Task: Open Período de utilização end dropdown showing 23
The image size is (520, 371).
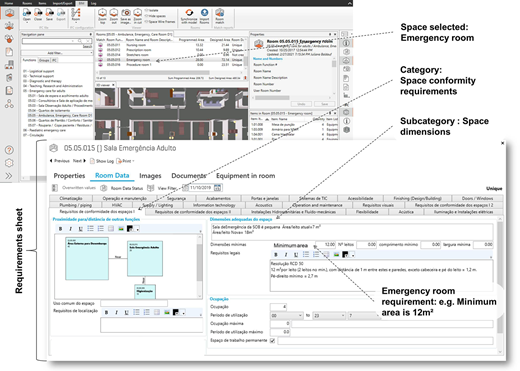Action: [329, 315]
